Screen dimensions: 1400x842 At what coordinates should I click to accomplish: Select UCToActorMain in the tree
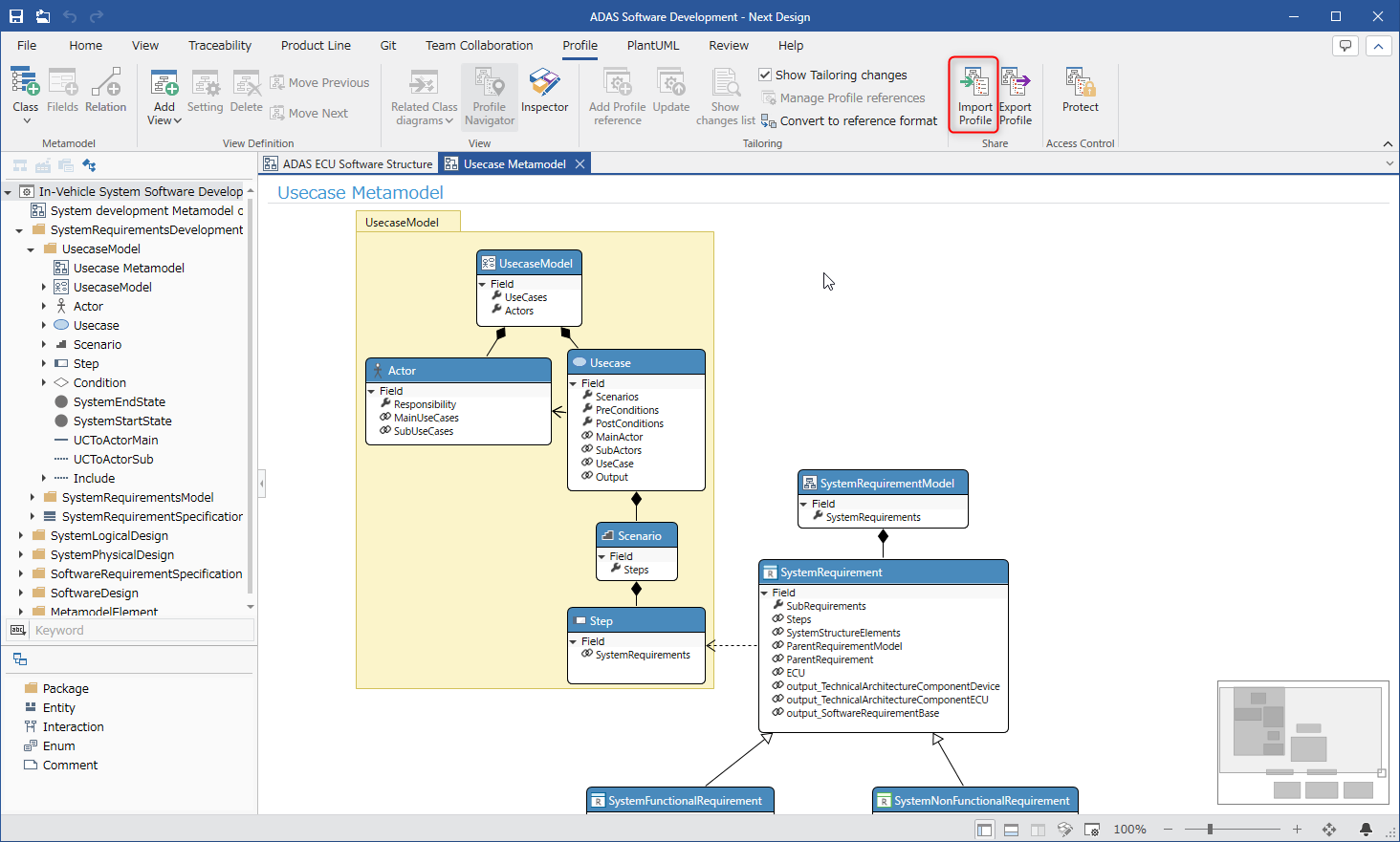pos(116,441)
